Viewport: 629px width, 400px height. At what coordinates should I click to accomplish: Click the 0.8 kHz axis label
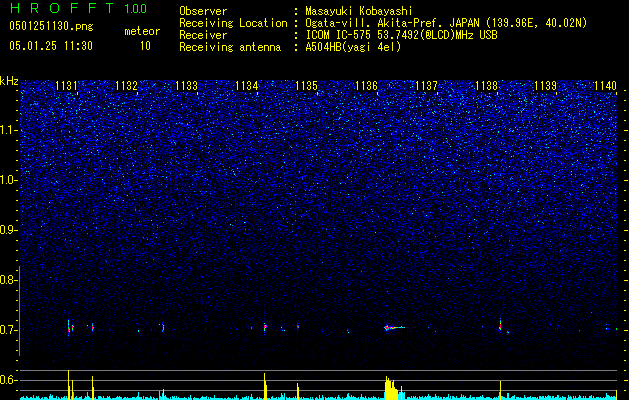(x=8, y=280)
